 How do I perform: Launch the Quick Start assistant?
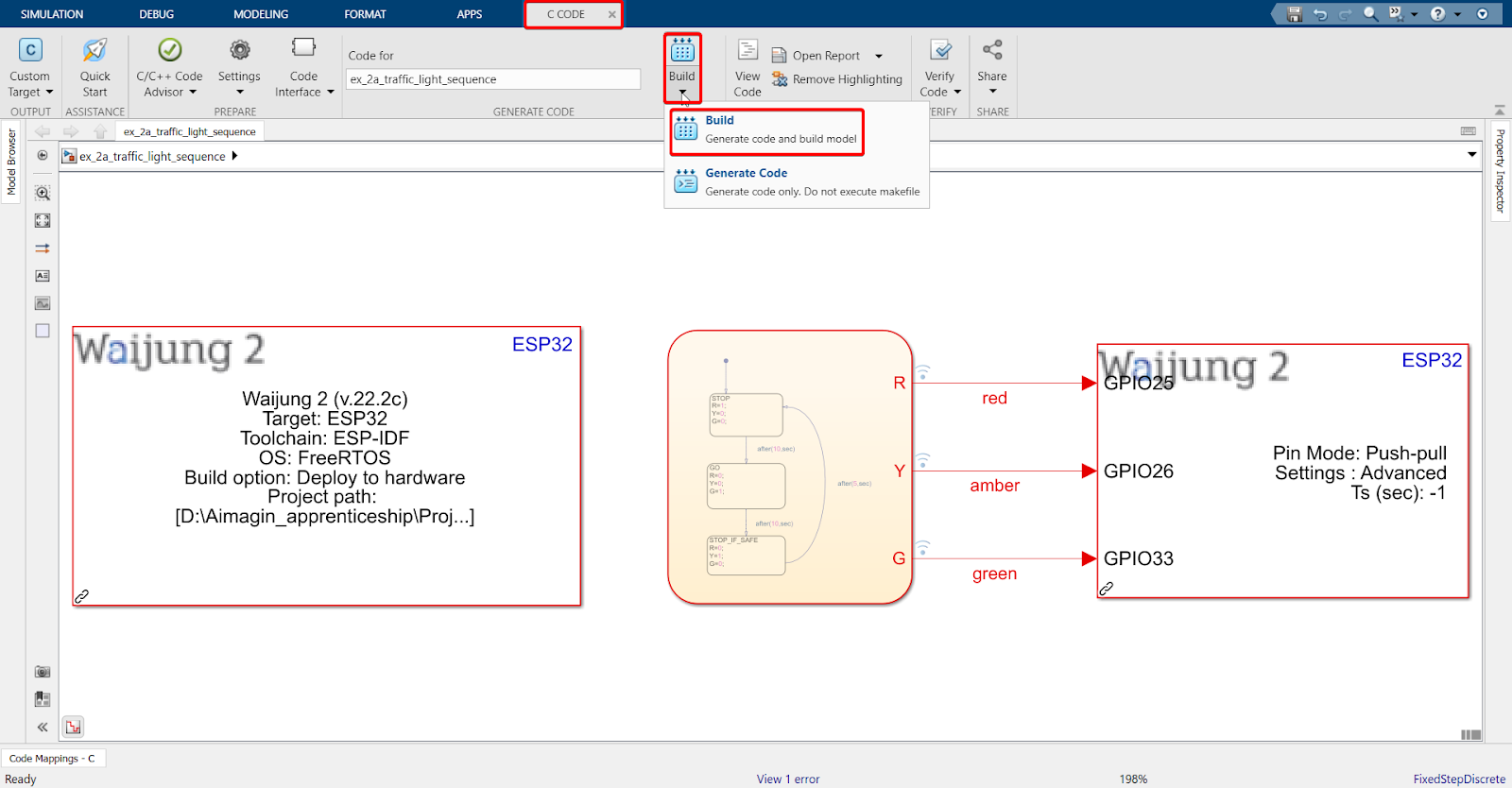[x=94, y=68]
